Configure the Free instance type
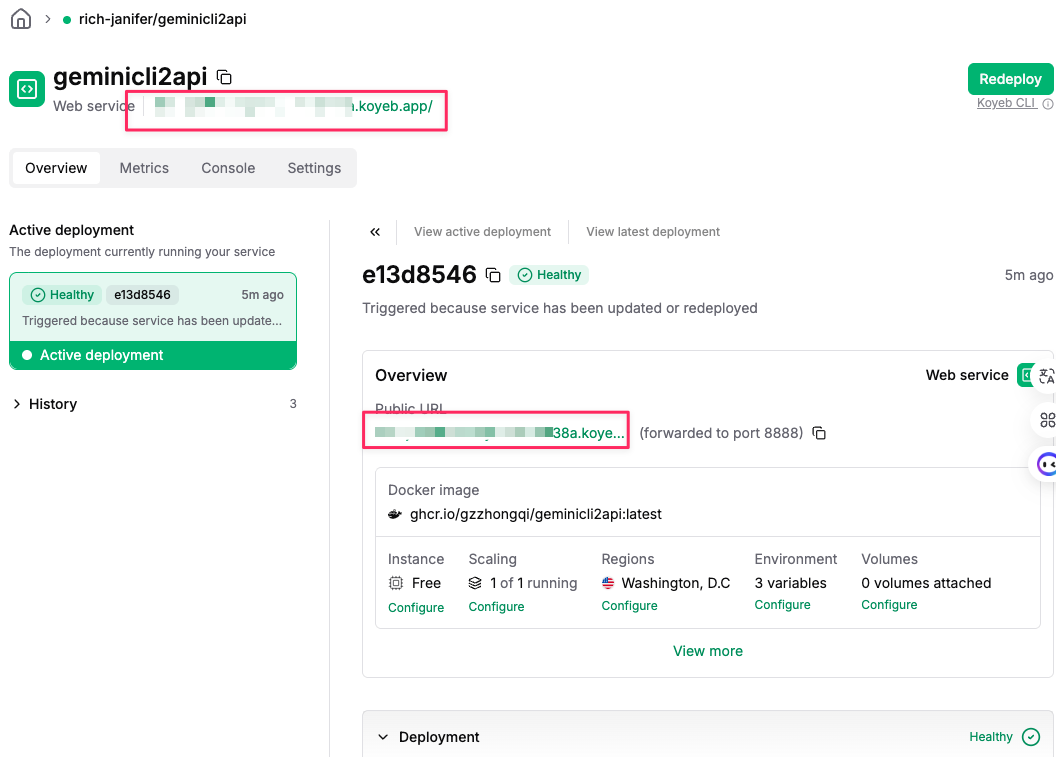The height and width of the screenshot is (757, 1056). [x=416, y=608]
